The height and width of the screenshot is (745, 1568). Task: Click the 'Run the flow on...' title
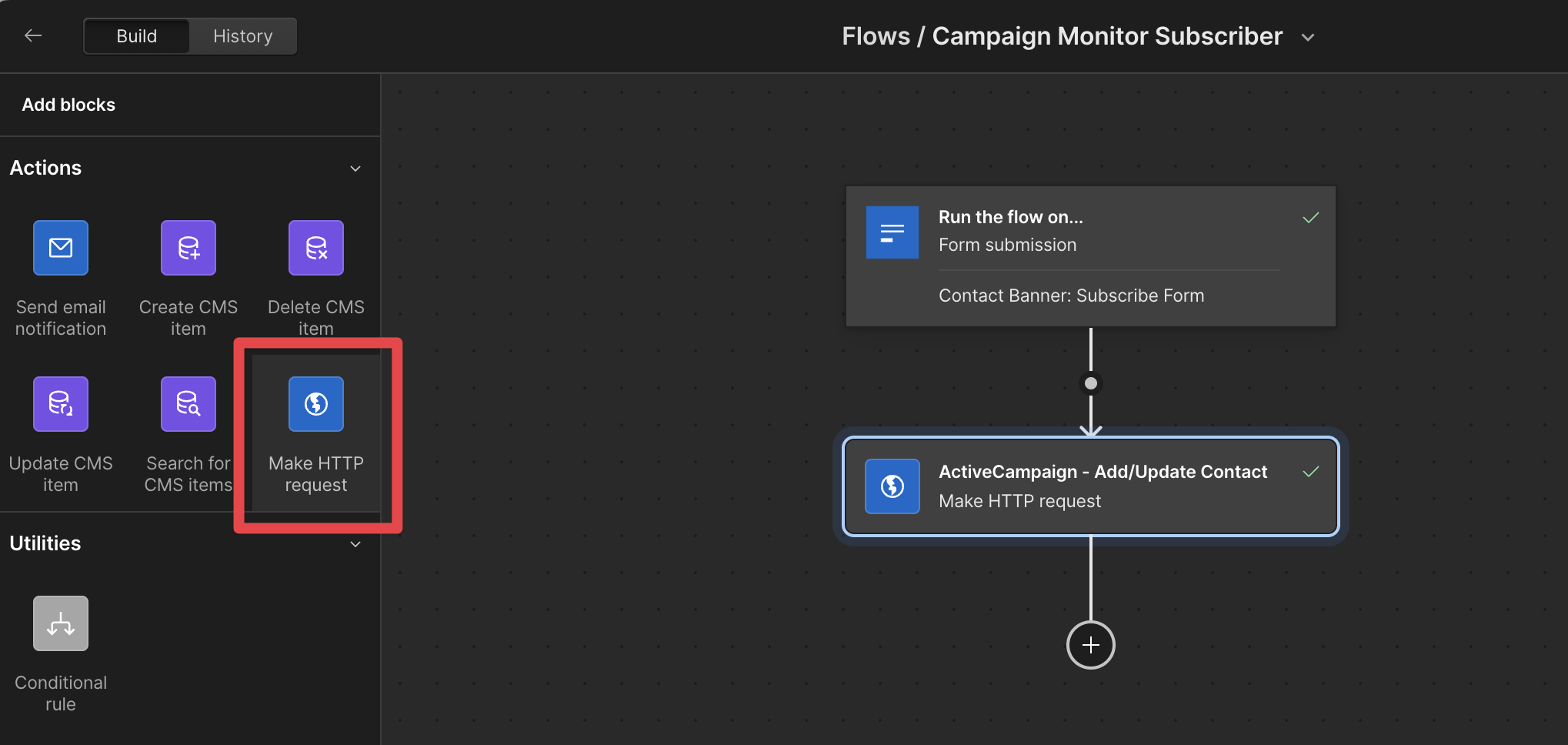click(1011, 217)
